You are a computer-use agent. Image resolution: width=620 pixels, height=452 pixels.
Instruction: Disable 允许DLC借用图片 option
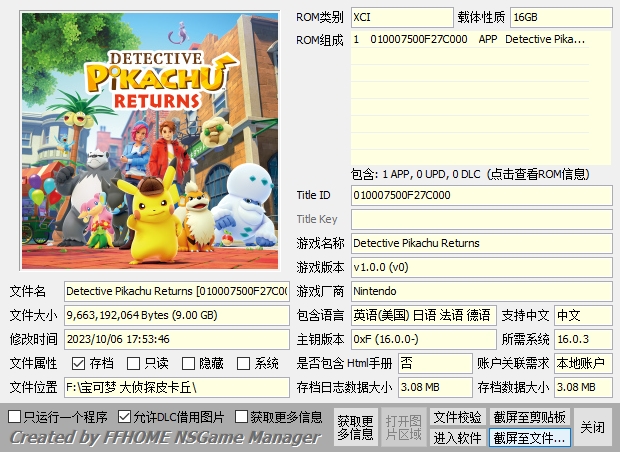coord(125,416)
